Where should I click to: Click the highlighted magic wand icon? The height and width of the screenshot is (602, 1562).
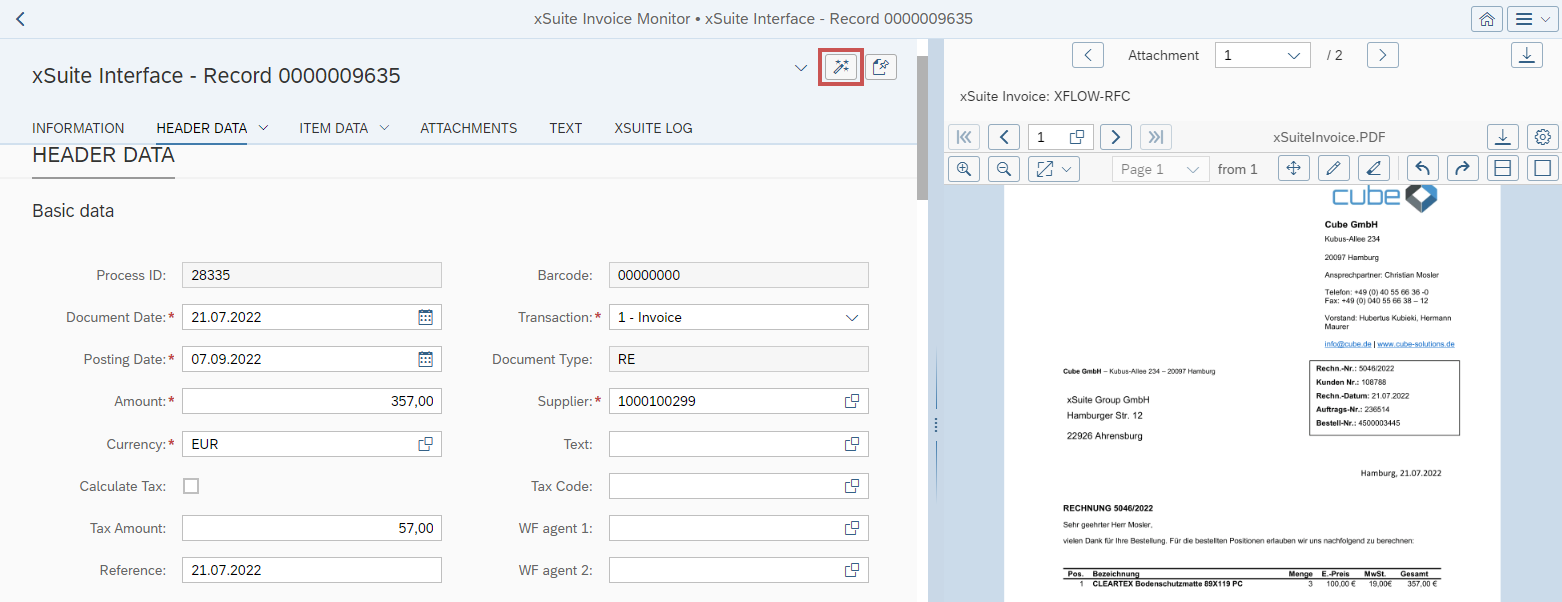click(x=840, y=67)
